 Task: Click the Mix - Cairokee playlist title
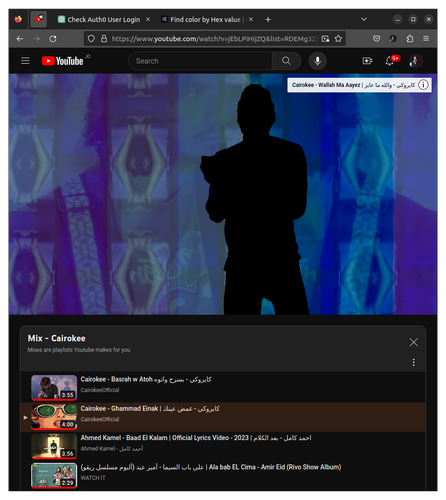56,338
